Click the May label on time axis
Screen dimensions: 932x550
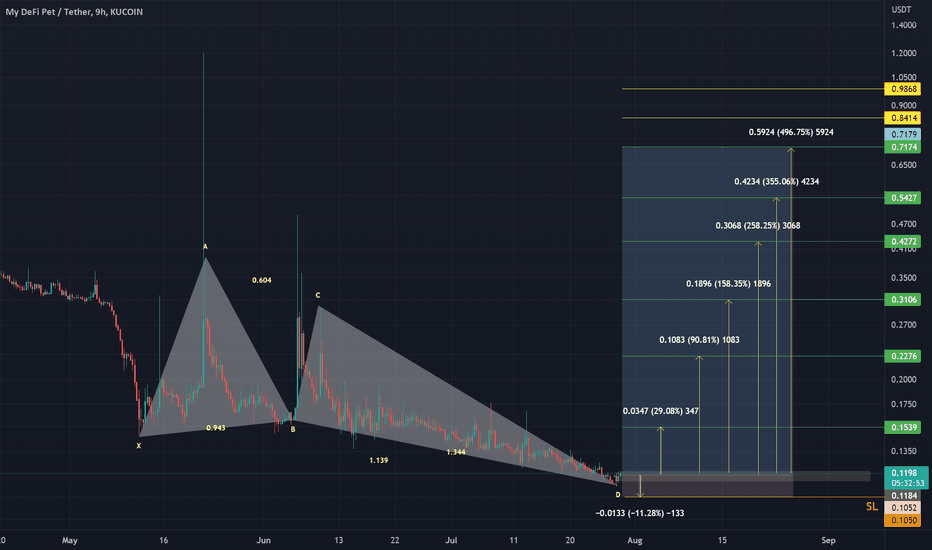(70, 540)
